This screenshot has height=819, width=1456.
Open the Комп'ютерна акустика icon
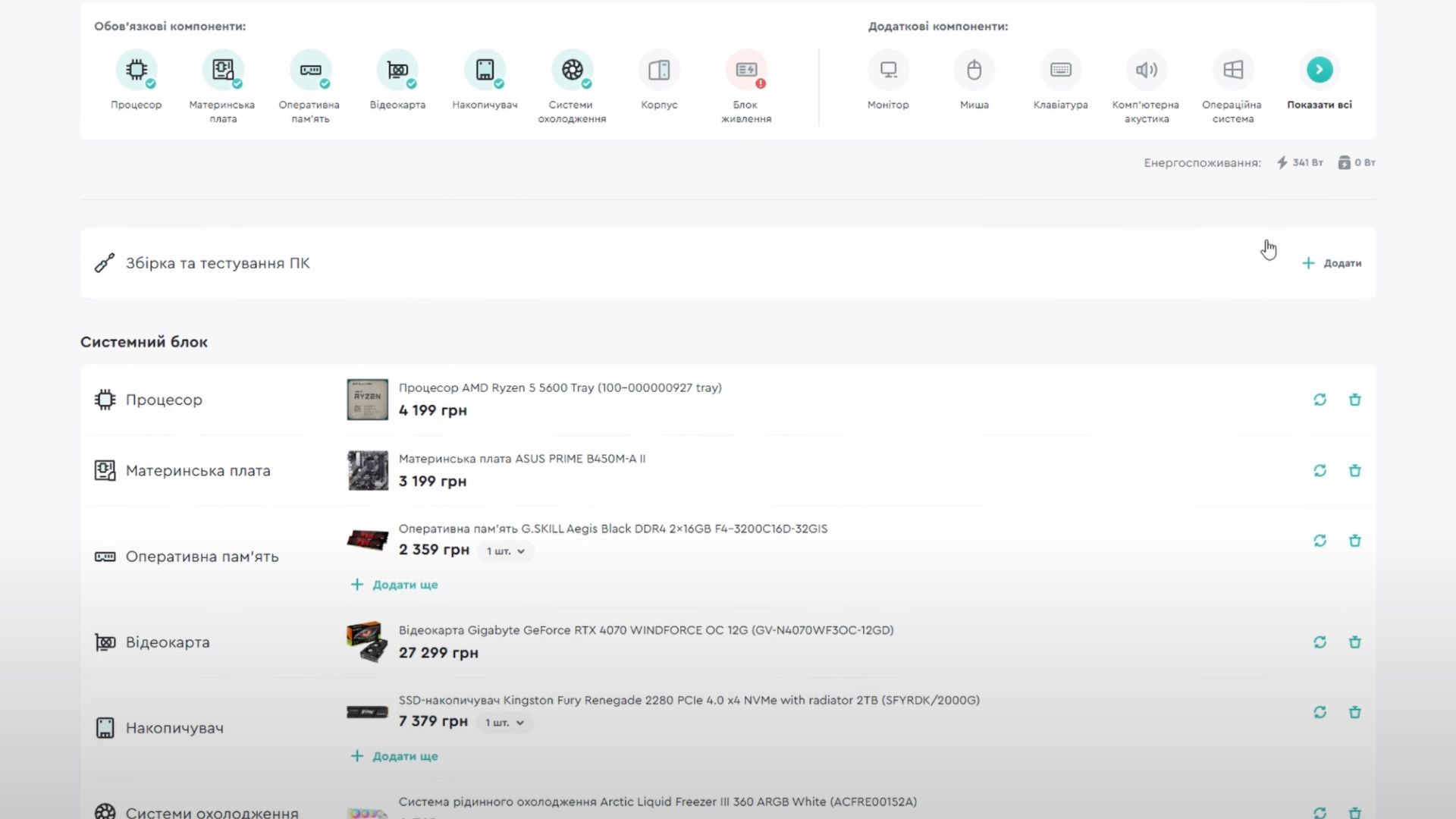coord(1147,71)
